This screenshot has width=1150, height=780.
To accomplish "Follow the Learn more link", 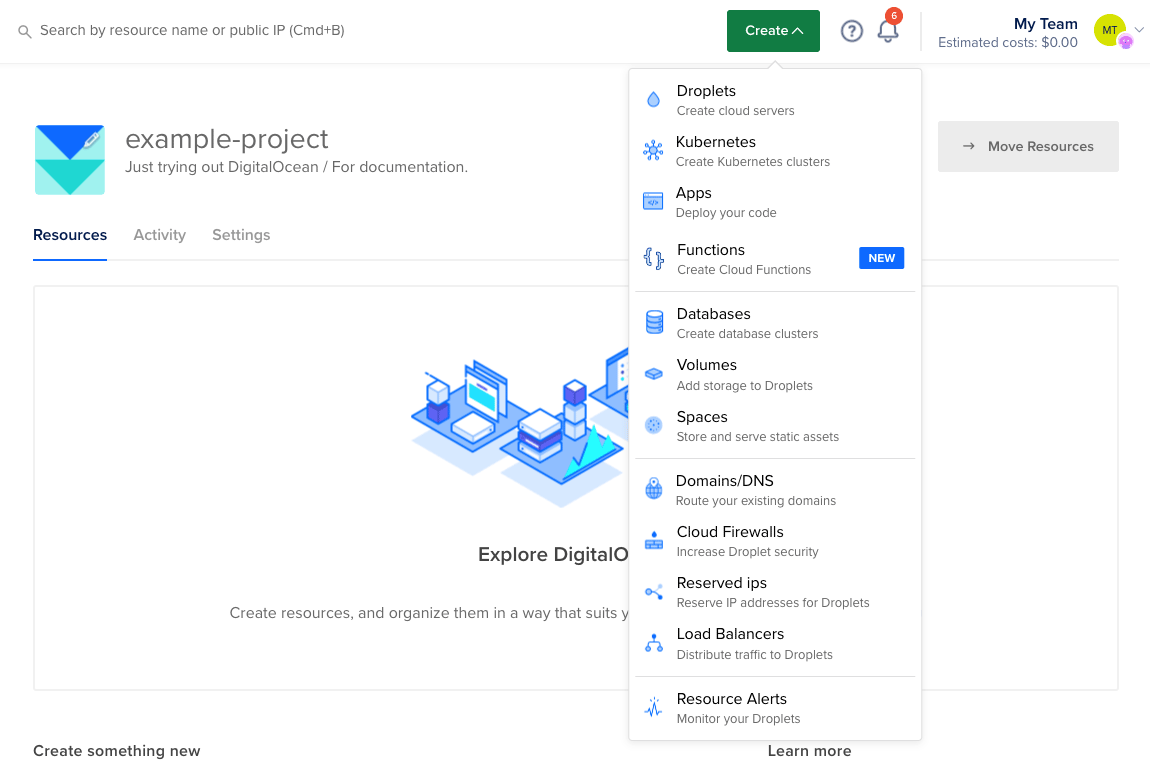I will coord(809,751).
